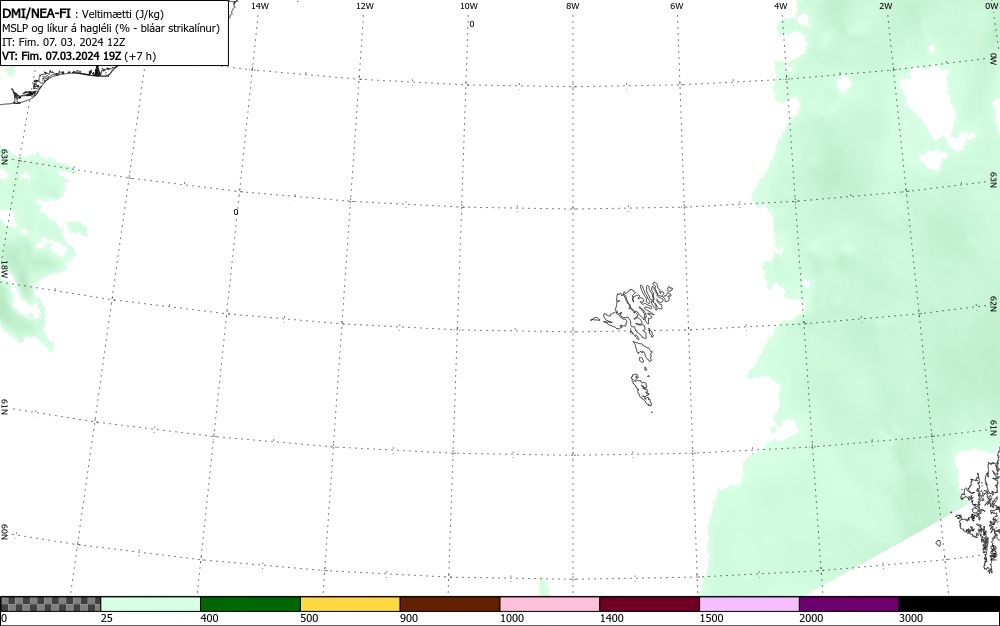This screenshot has width=1000, height=626.
Task: Click the light purple 1500–2000 legend swatch
Action: [749, 604]
